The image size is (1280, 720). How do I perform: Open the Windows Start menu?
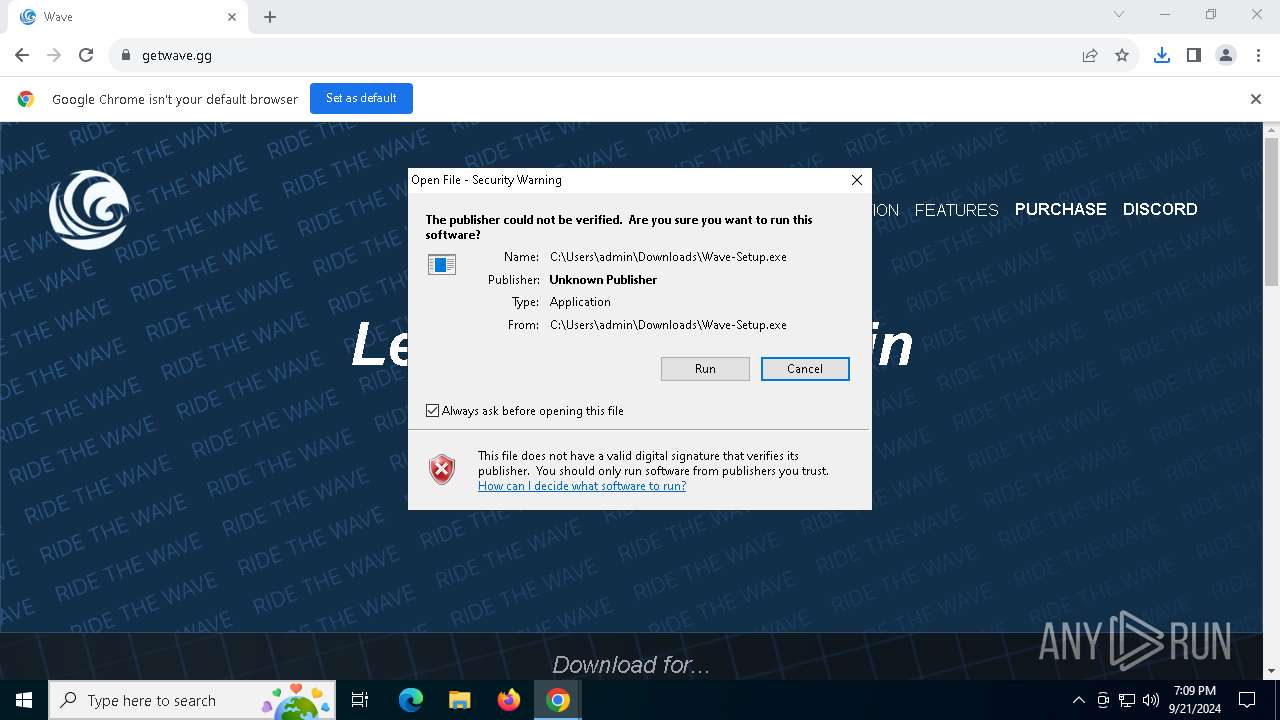pos(24,700)
